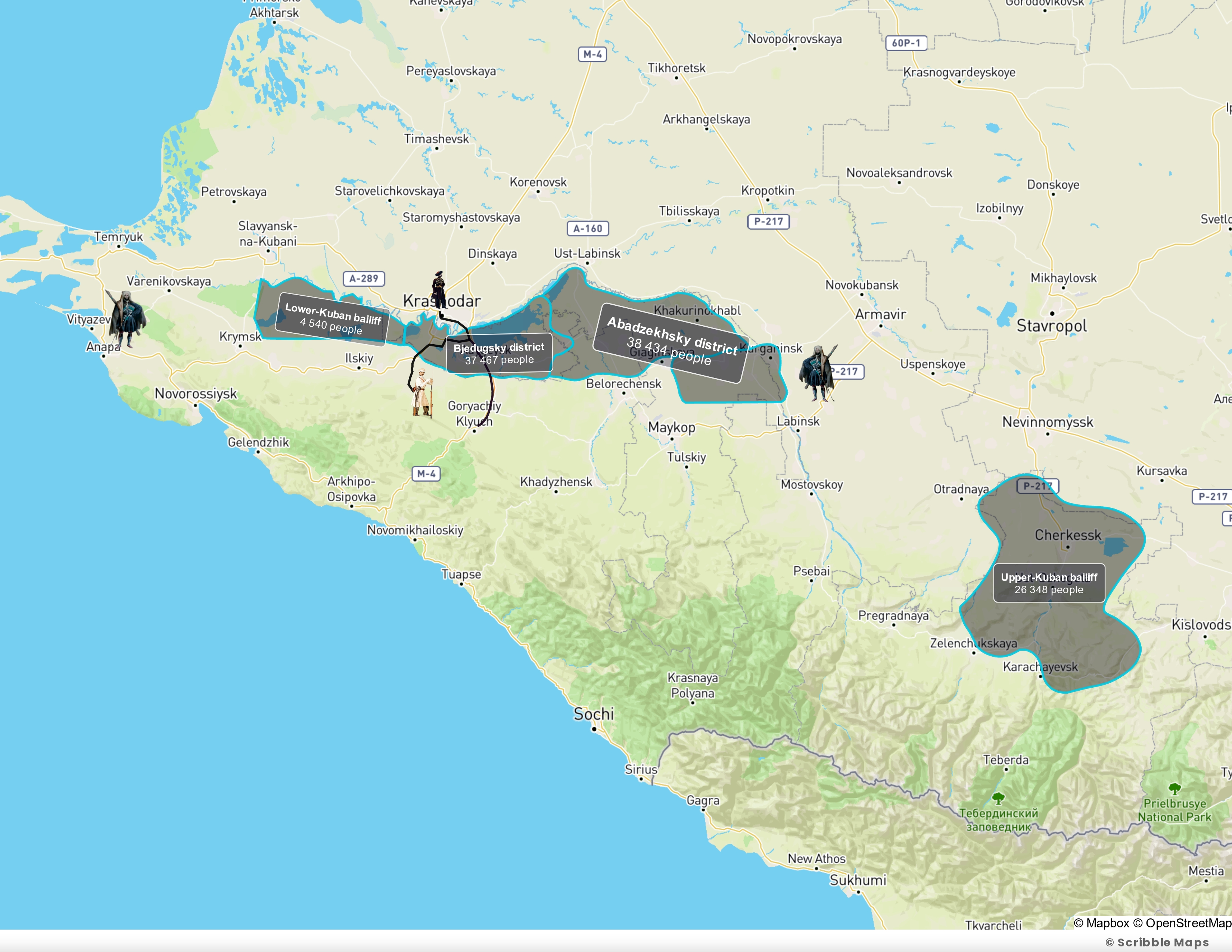1232x952 pixels.
Task: Click the Izobilnyy town label
Action: pyautogui.click(x=999, y=208)
